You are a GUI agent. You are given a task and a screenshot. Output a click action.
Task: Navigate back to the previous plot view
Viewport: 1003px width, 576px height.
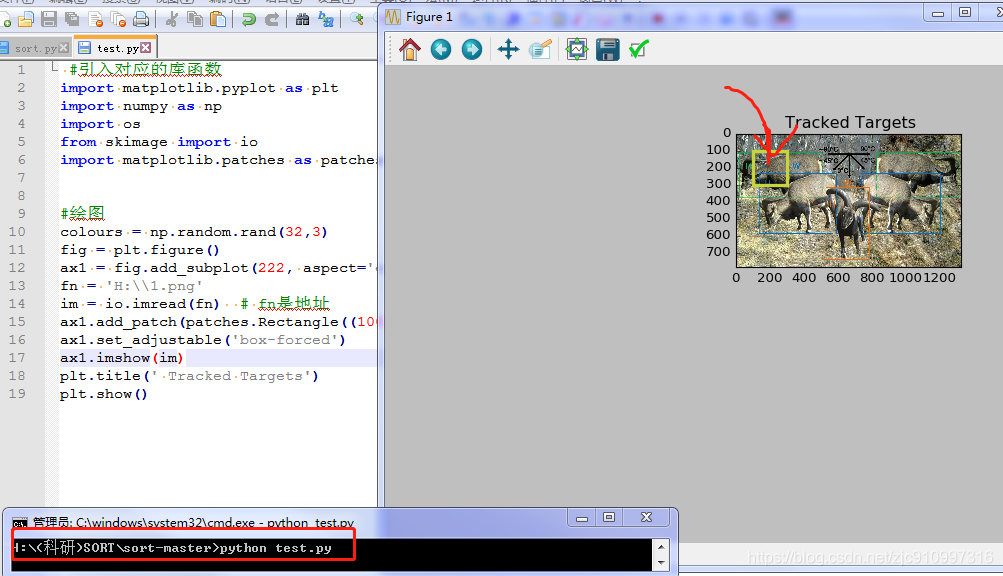(x=440, y=48)
